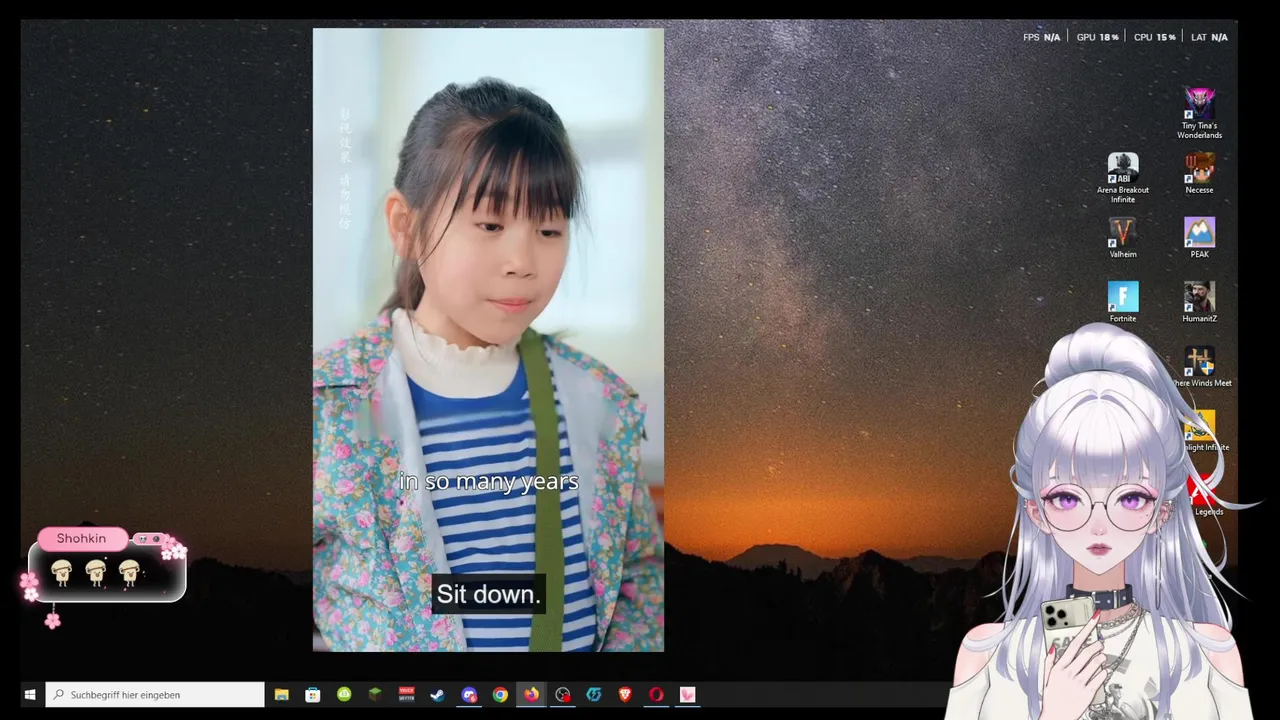Open the black circular icon with red dot
1280x720 pixels.
[x=563, y=694]
